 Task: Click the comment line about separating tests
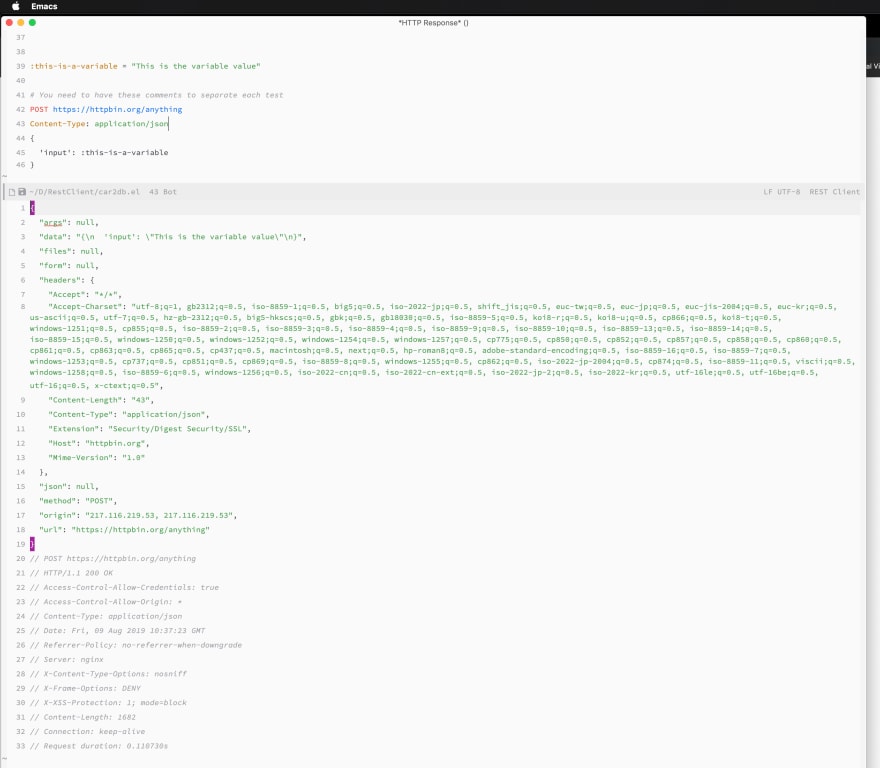pos(157,95)
